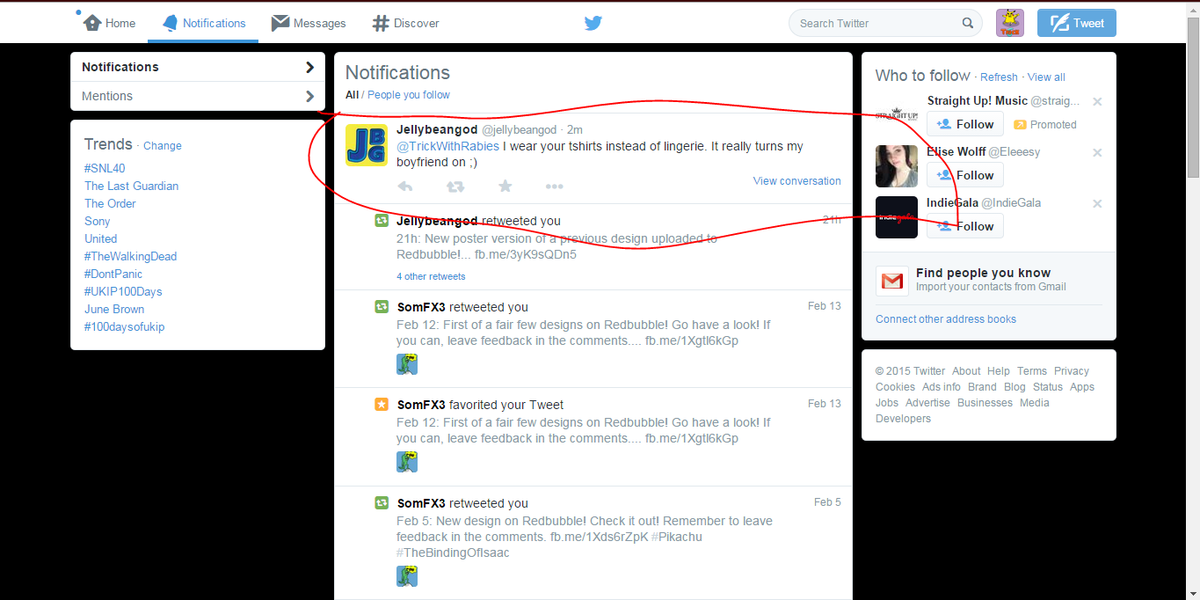Dismiss the IndieGala suggestion
Image resolution: width=1200 pixels, height=600 pixels.
pos(1097,204)
